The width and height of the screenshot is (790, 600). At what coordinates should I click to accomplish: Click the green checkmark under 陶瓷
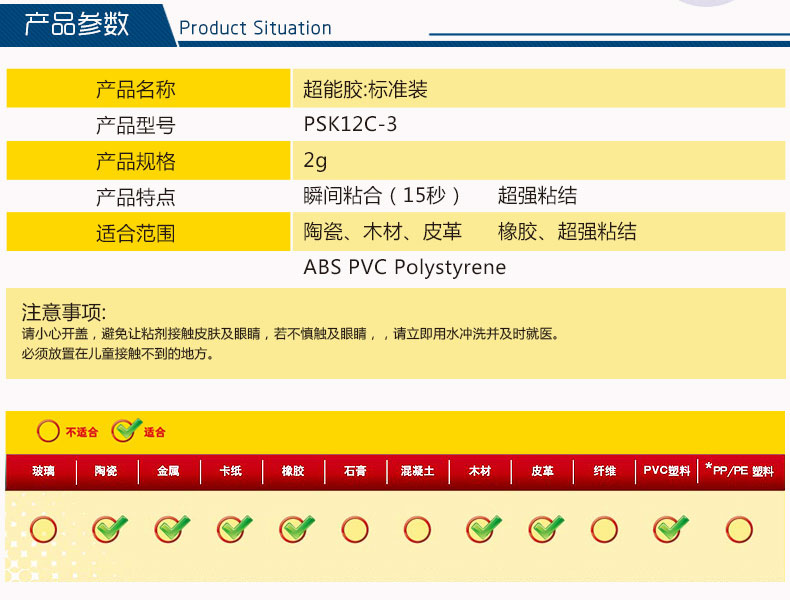109,528
